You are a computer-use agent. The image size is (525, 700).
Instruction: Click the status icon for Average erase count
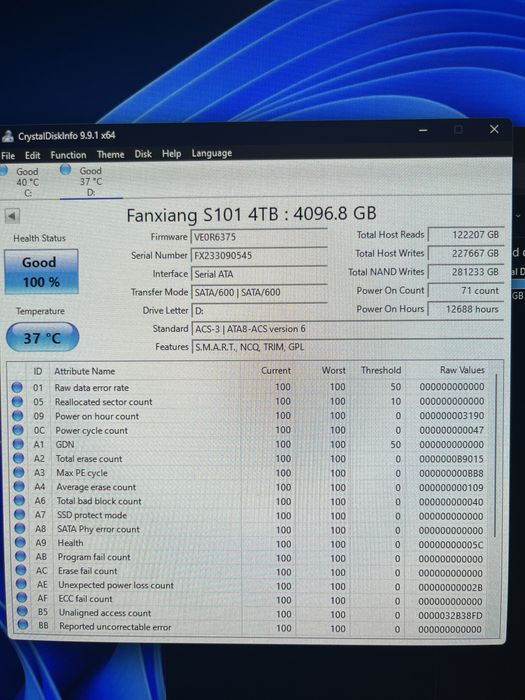tap(19, 487)
